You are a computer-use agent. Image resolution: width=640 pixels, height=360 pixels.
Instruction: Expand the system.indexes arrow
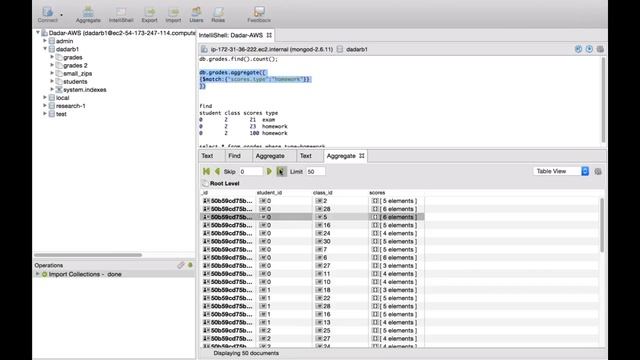(x=52, y=89)
